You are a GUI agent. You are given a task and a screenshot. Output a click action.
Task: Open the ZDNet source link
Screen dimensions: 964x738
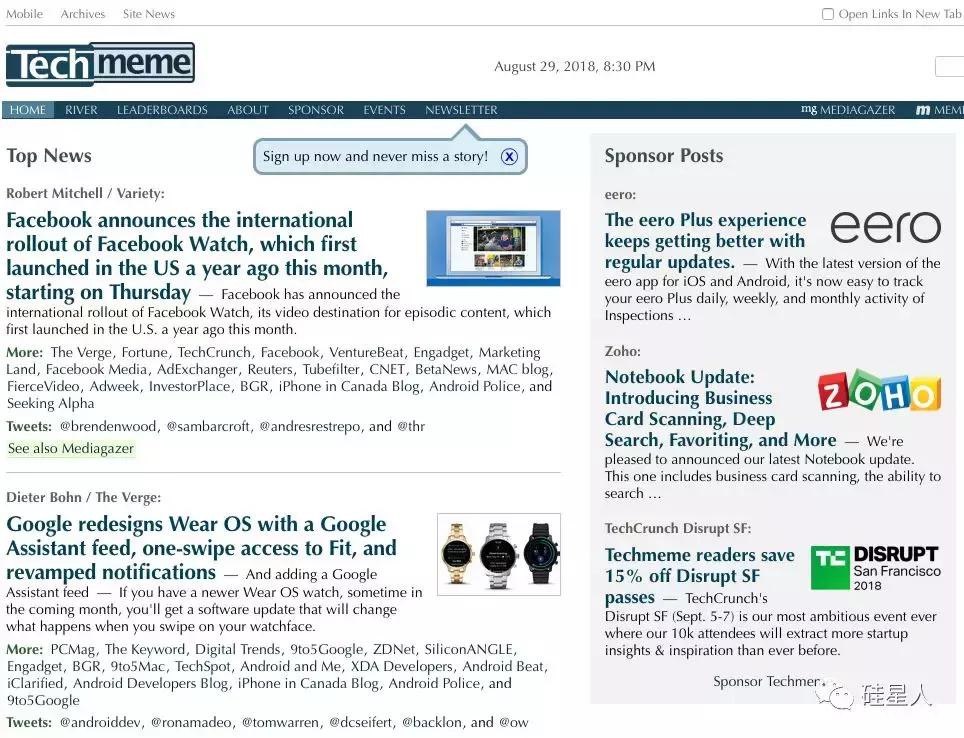[394, 649]
